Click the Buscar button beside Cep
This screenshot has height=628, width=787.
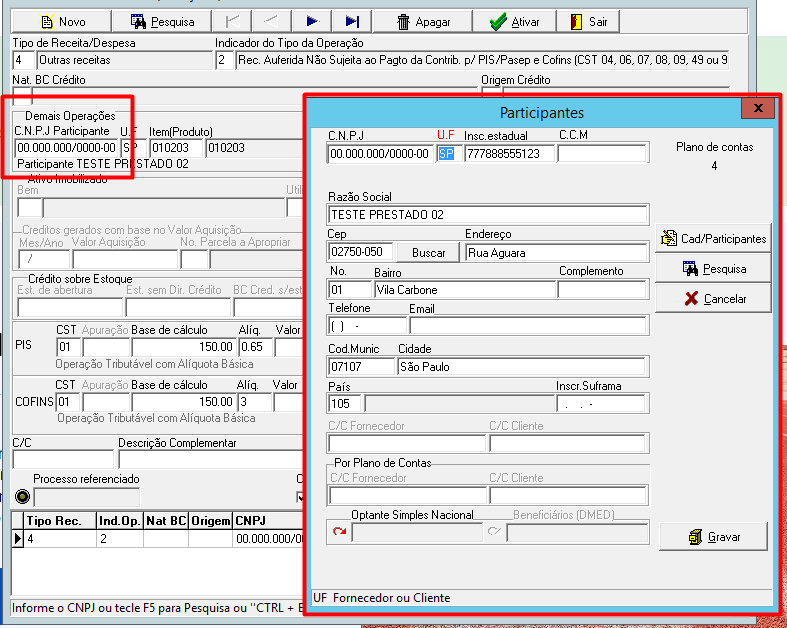pos(428,253)
